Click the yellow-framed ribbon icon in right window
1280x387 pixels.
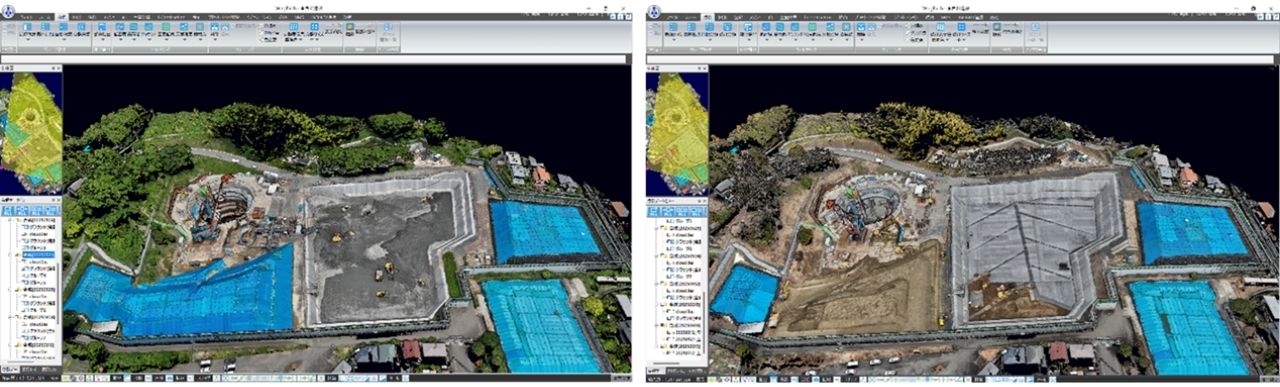coord(996,27)
